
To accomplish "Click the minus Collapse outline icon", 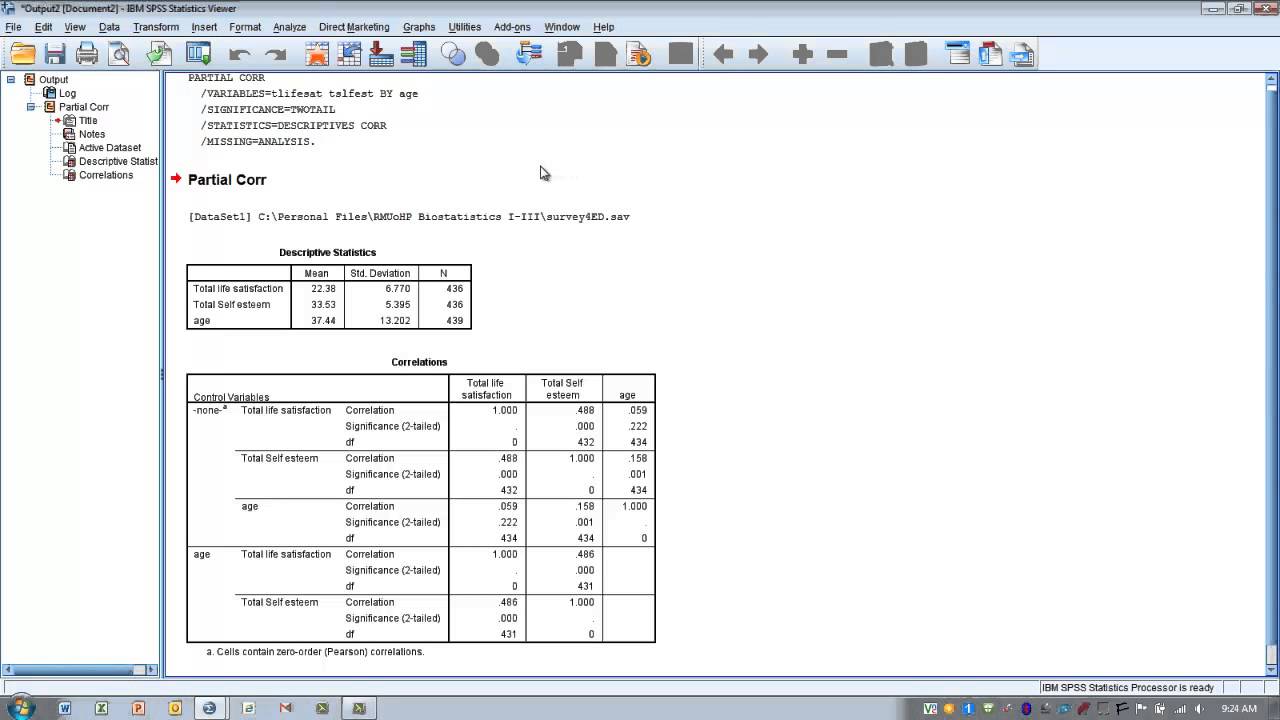I will (x=838, y=54).
